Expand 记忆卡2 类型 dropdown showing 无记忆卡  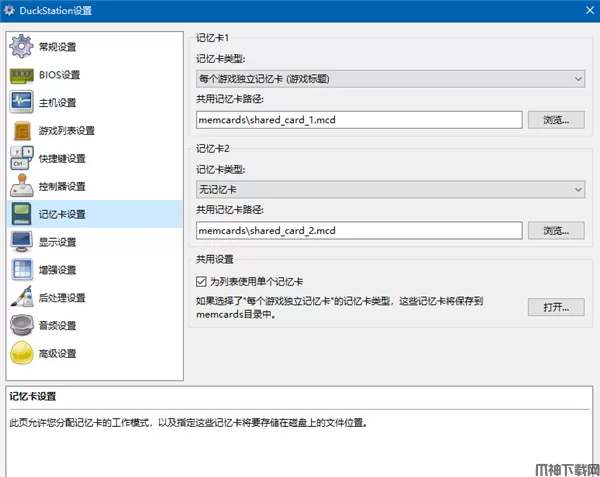(x=390, y=189)
